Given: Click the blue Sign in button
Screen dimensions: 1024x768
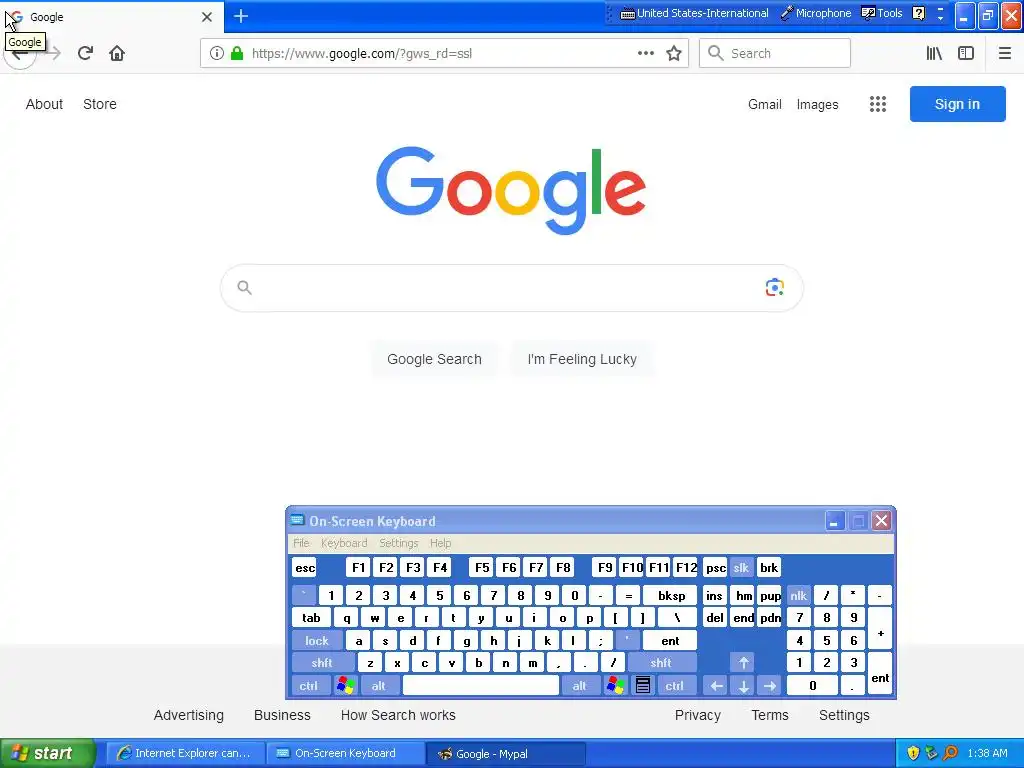Looking at the screenshot, I should (x=957, y=104).
